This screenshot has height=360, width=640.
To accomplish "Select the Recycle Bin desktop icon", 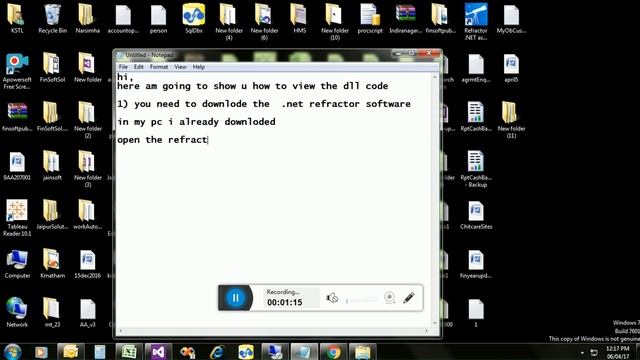I will coord(53,19).
